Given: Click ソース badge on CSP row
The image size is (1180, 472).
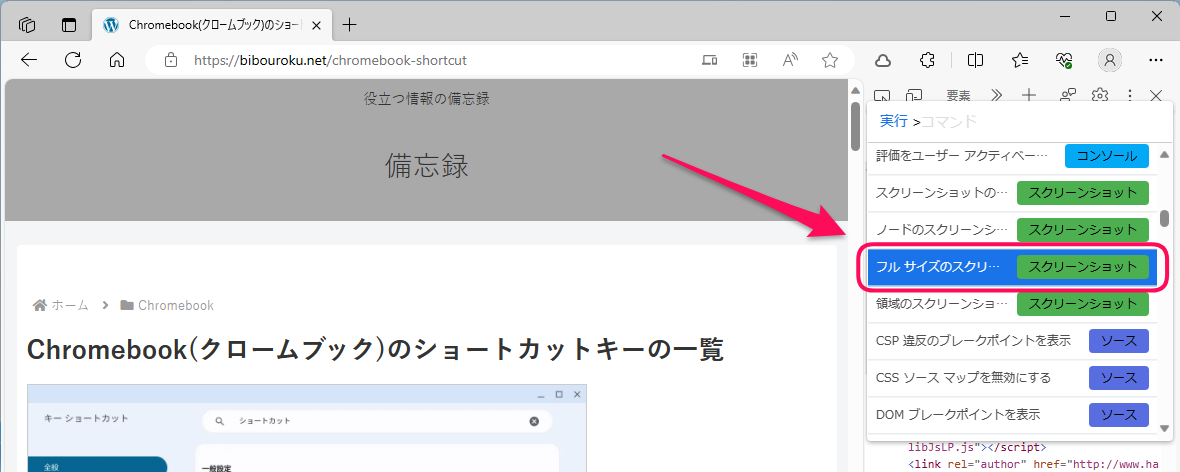Looking at the screenshot, I should [x=1118, y=341].
